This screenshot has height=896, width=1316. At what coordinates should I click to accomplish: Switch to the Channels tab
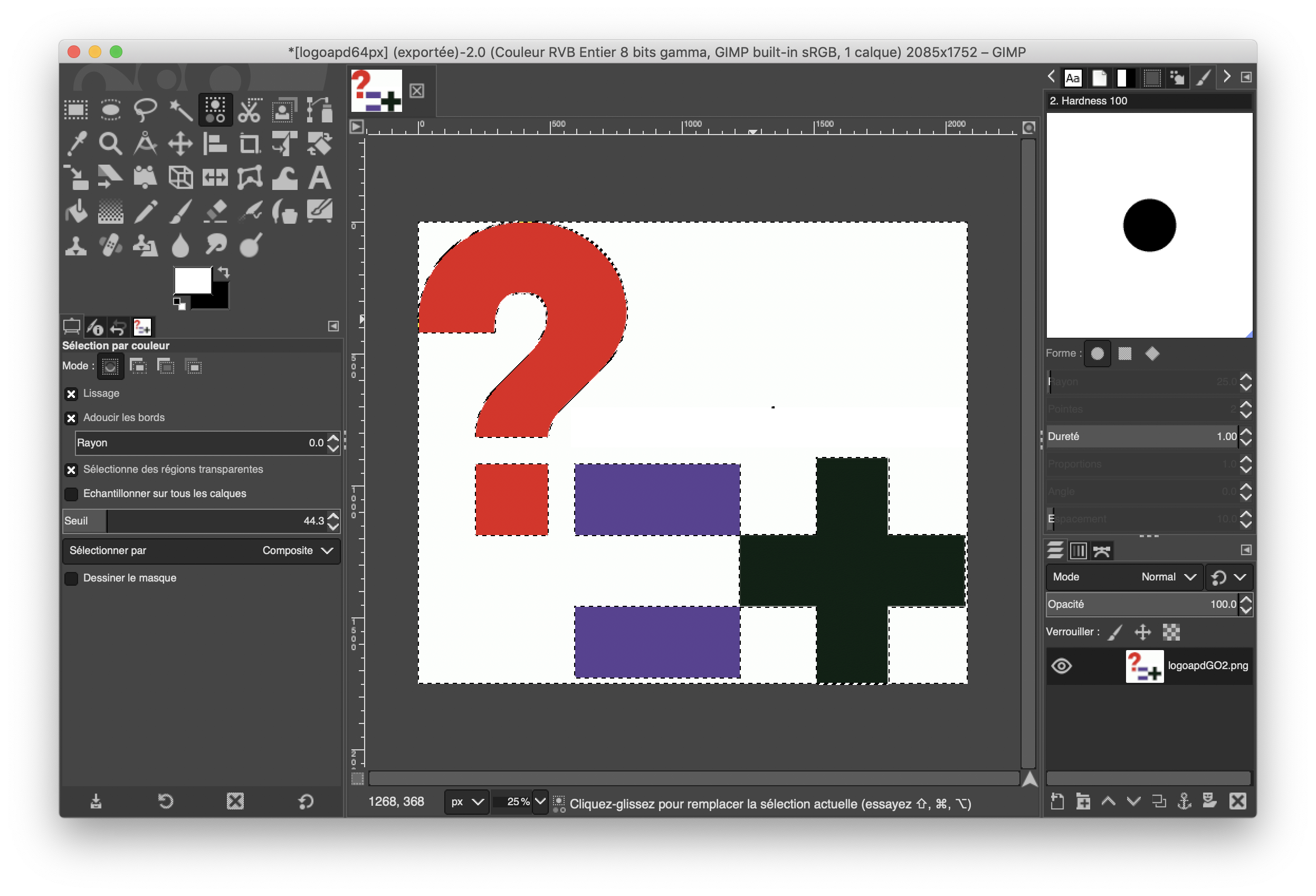pyautogui.click(x=1078, y=550)
